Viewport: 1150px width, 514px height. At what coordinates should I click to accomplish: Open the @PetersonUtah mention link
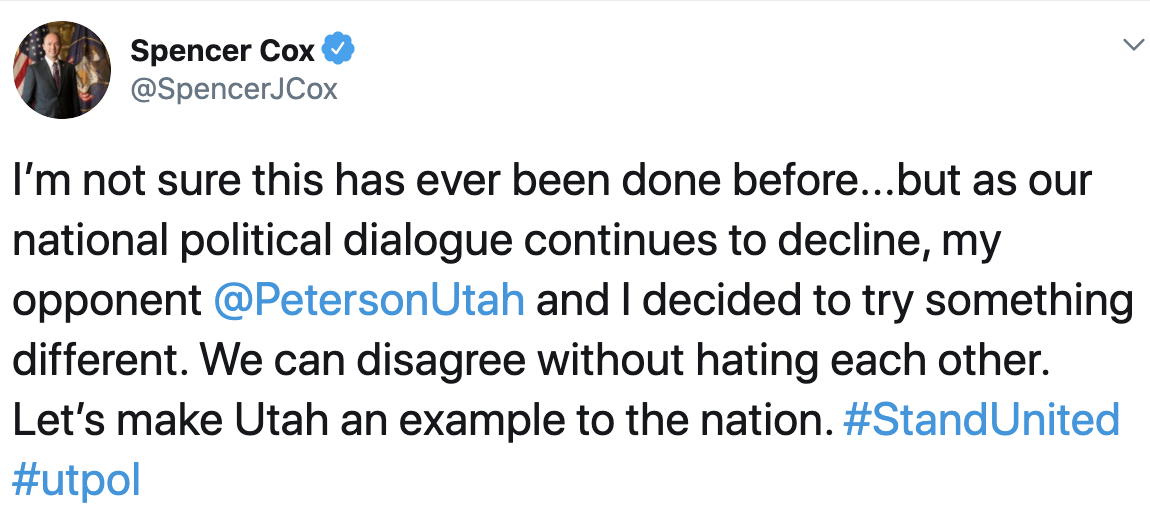tap(369, 301)
